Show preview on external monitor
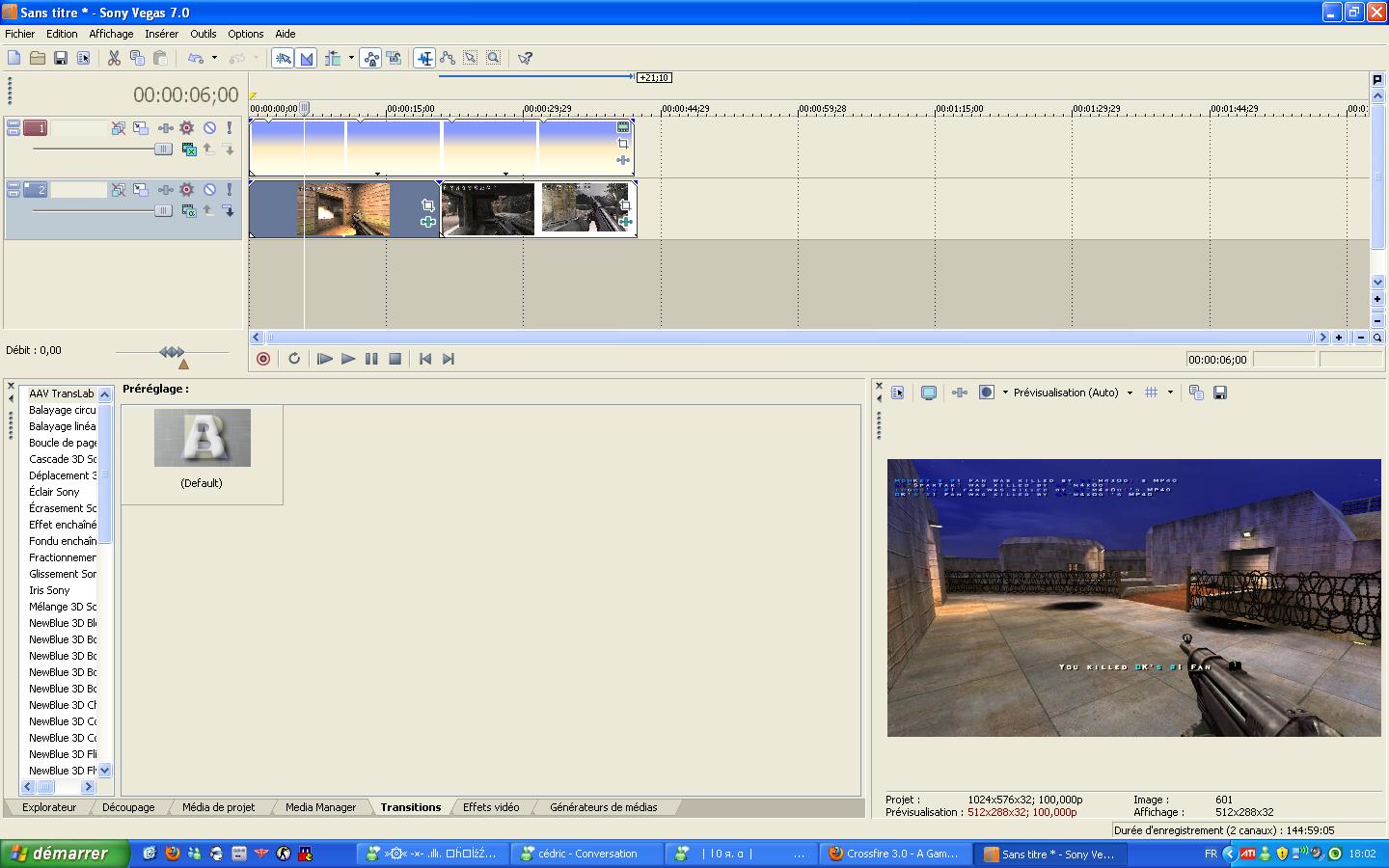 click(929, 393)
